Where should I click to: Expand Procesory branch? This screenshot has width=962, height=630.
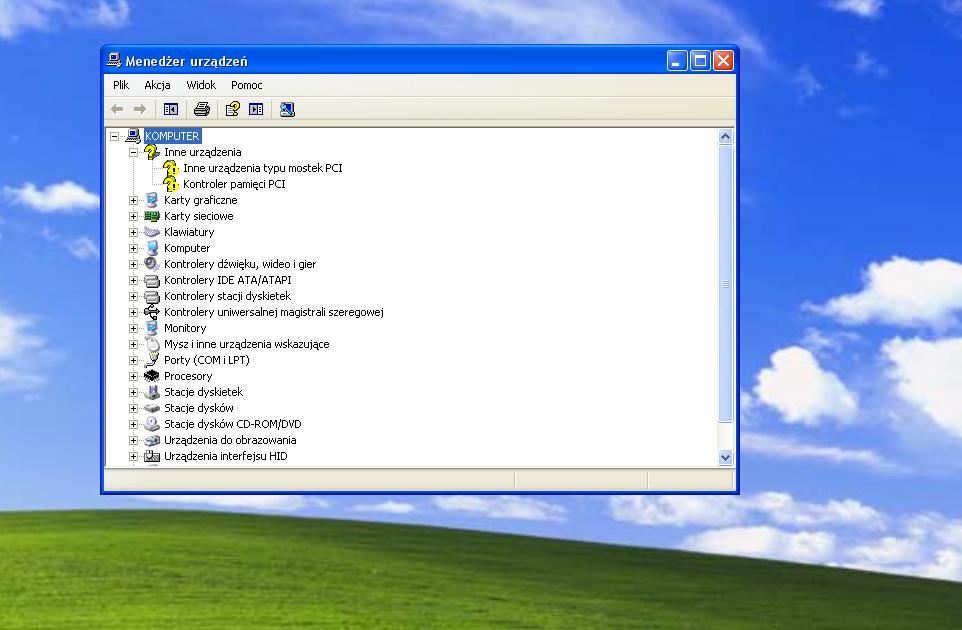(x=133, y=376)
